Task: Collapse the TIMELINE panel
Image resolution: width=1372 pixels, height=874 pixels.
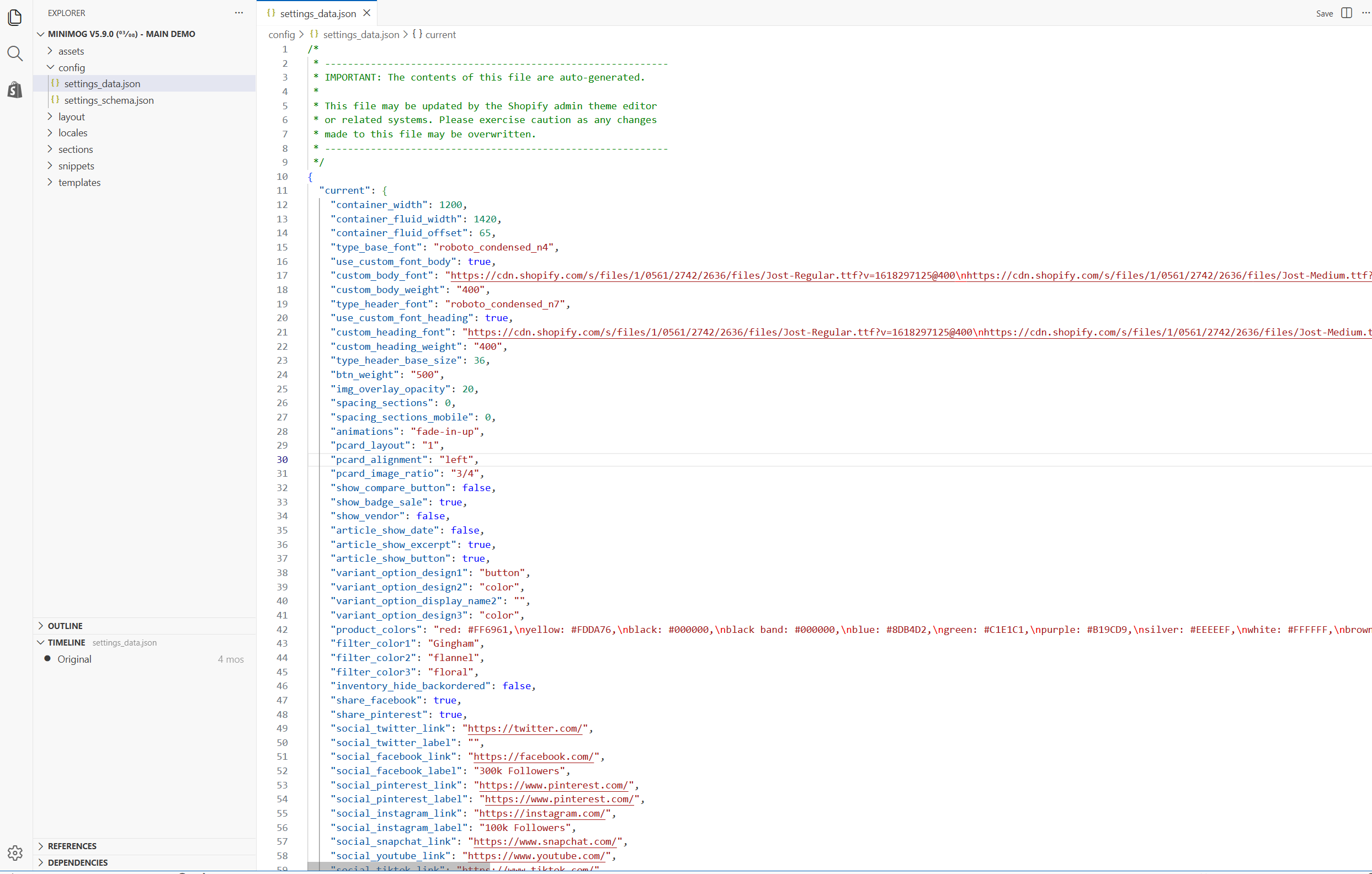Action: [66, 642]
